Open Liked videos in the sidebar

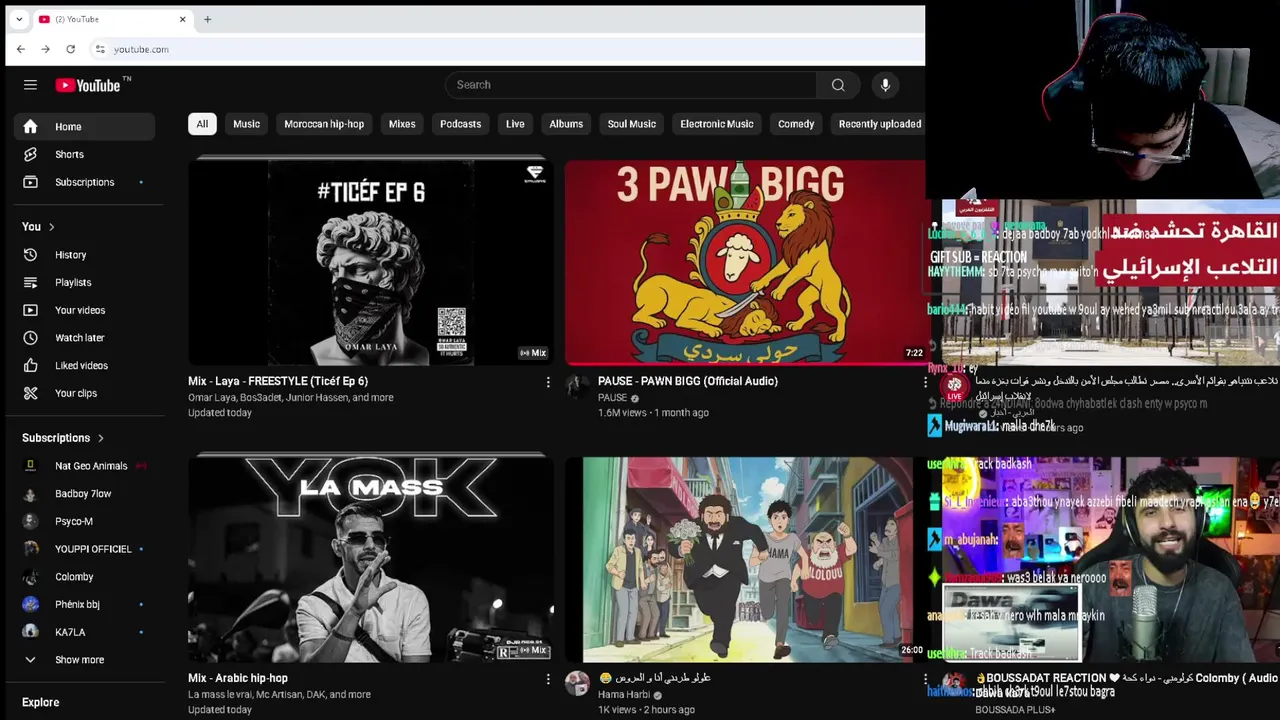(x=84, y=366)
